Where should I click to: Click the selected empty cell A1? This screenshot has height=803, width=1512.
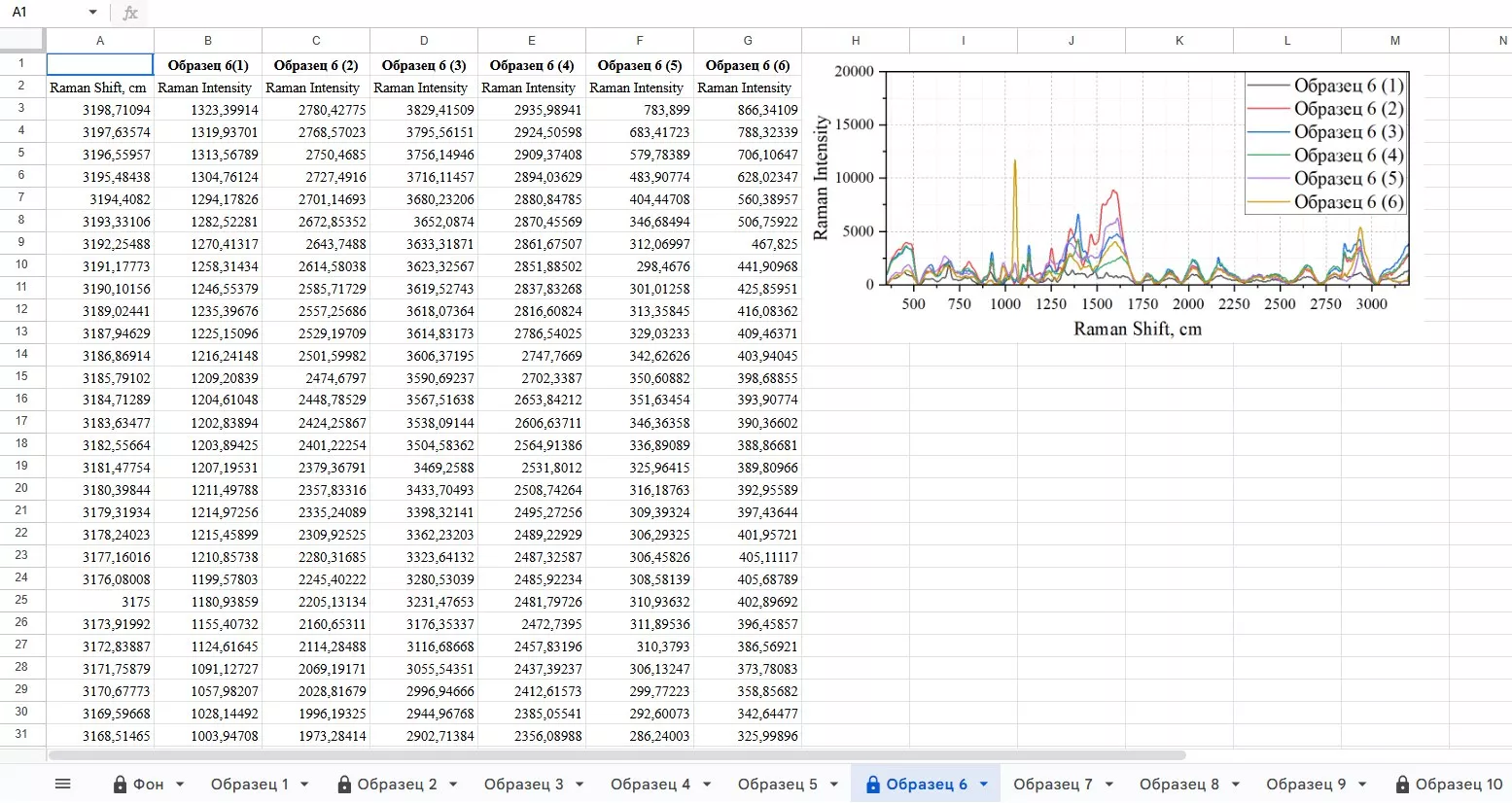click(x=100, y=65)
